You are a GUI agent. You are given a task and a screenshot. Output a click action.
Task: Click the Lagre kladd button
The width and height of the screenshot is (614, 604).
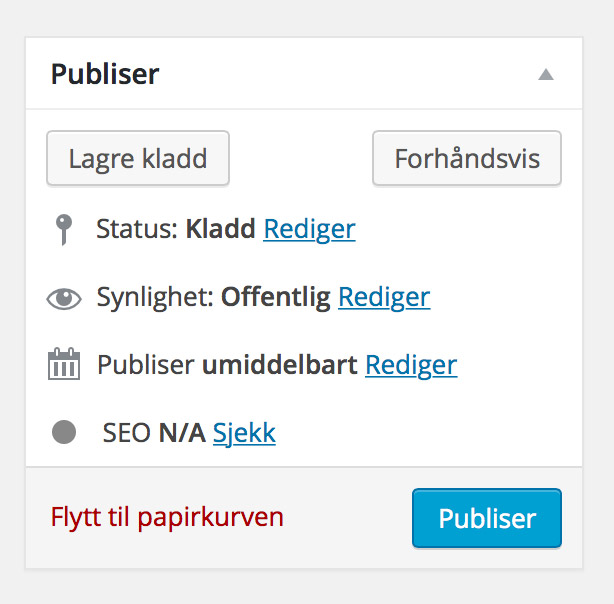[x=138, y=158]
